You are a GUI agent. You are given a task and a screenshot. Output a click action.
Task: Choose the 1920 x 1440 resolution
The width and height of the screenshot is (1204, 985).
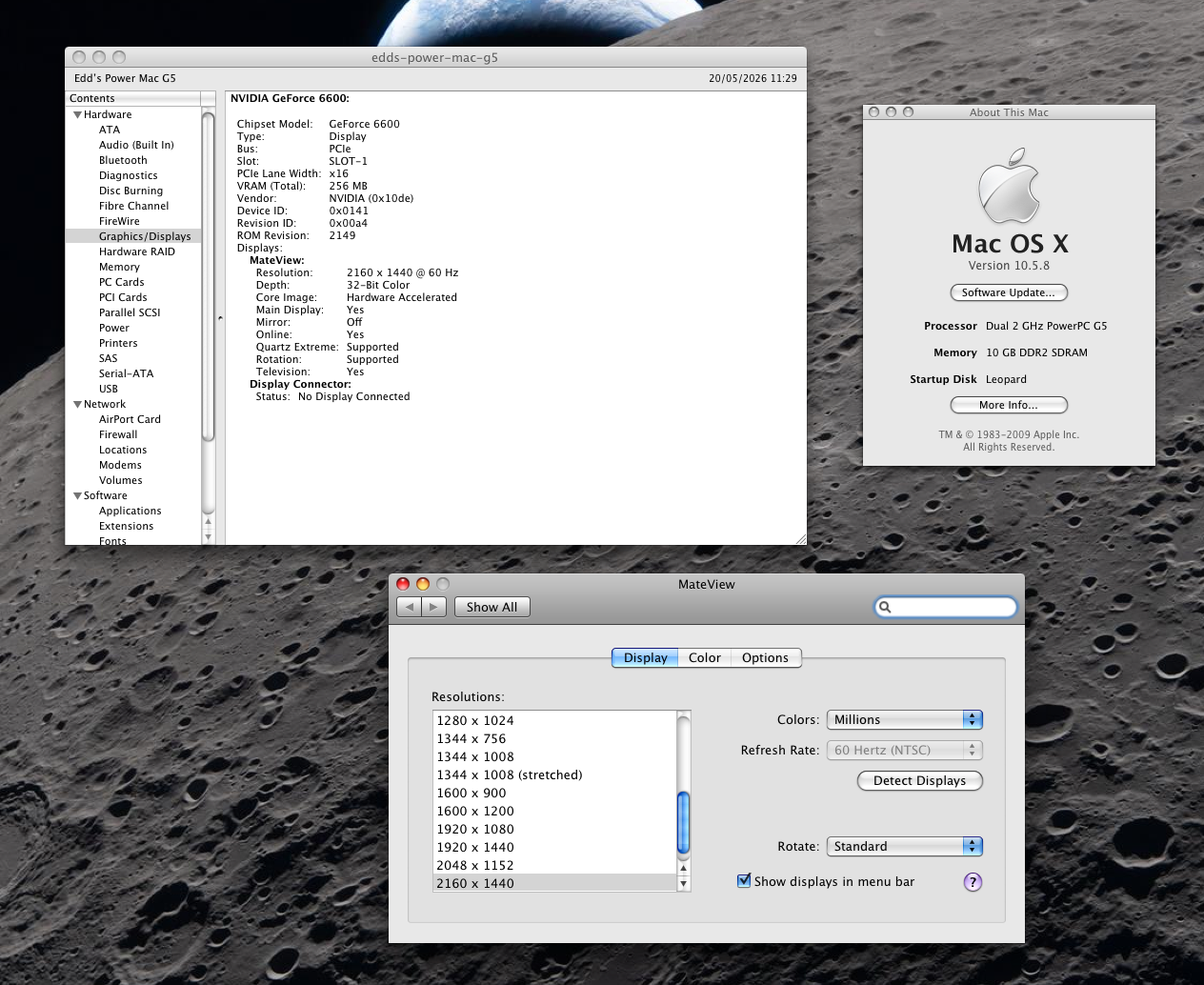pyautogui.click(x=554, y=848)
